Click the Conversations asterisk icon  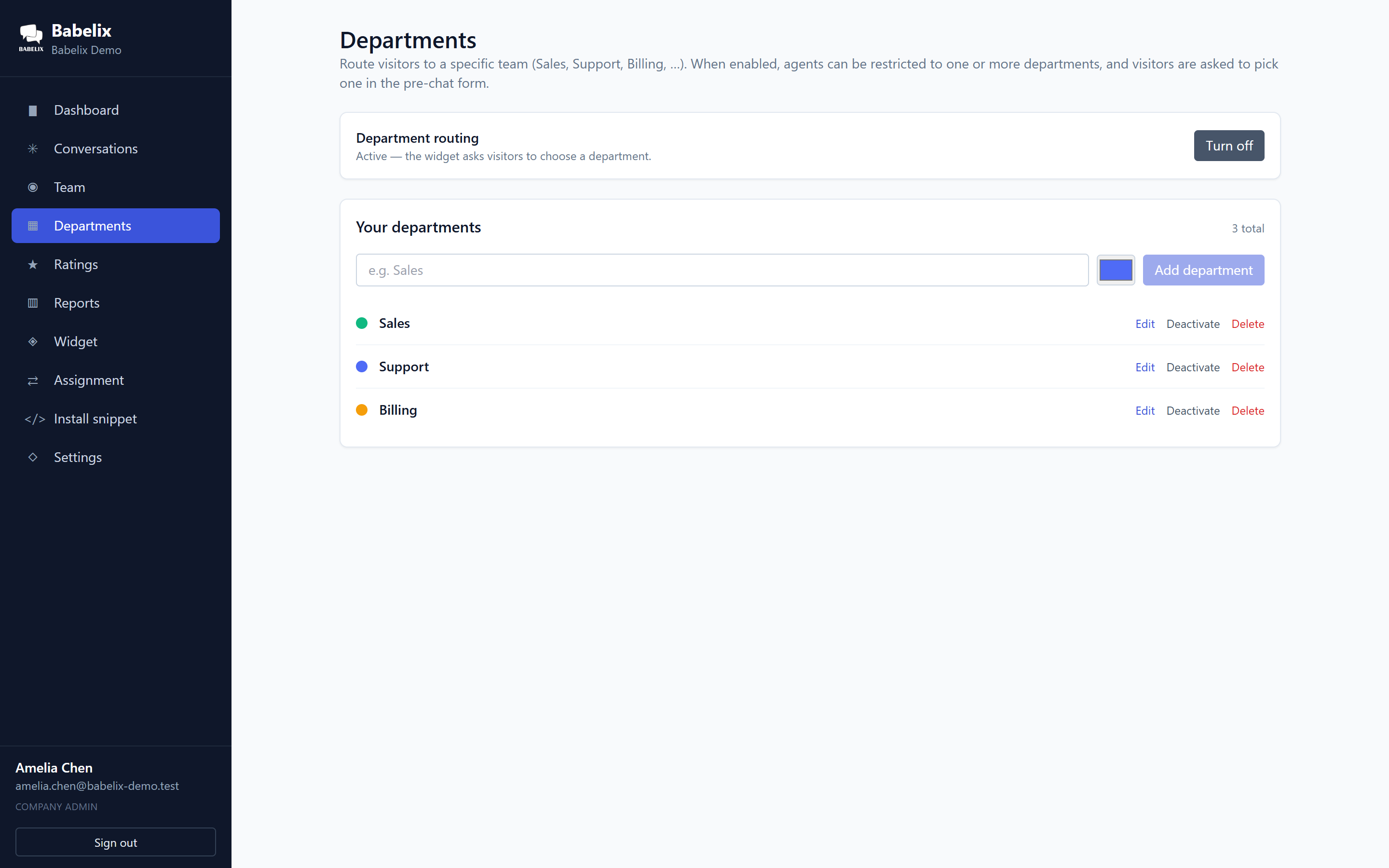click(33, 149)
